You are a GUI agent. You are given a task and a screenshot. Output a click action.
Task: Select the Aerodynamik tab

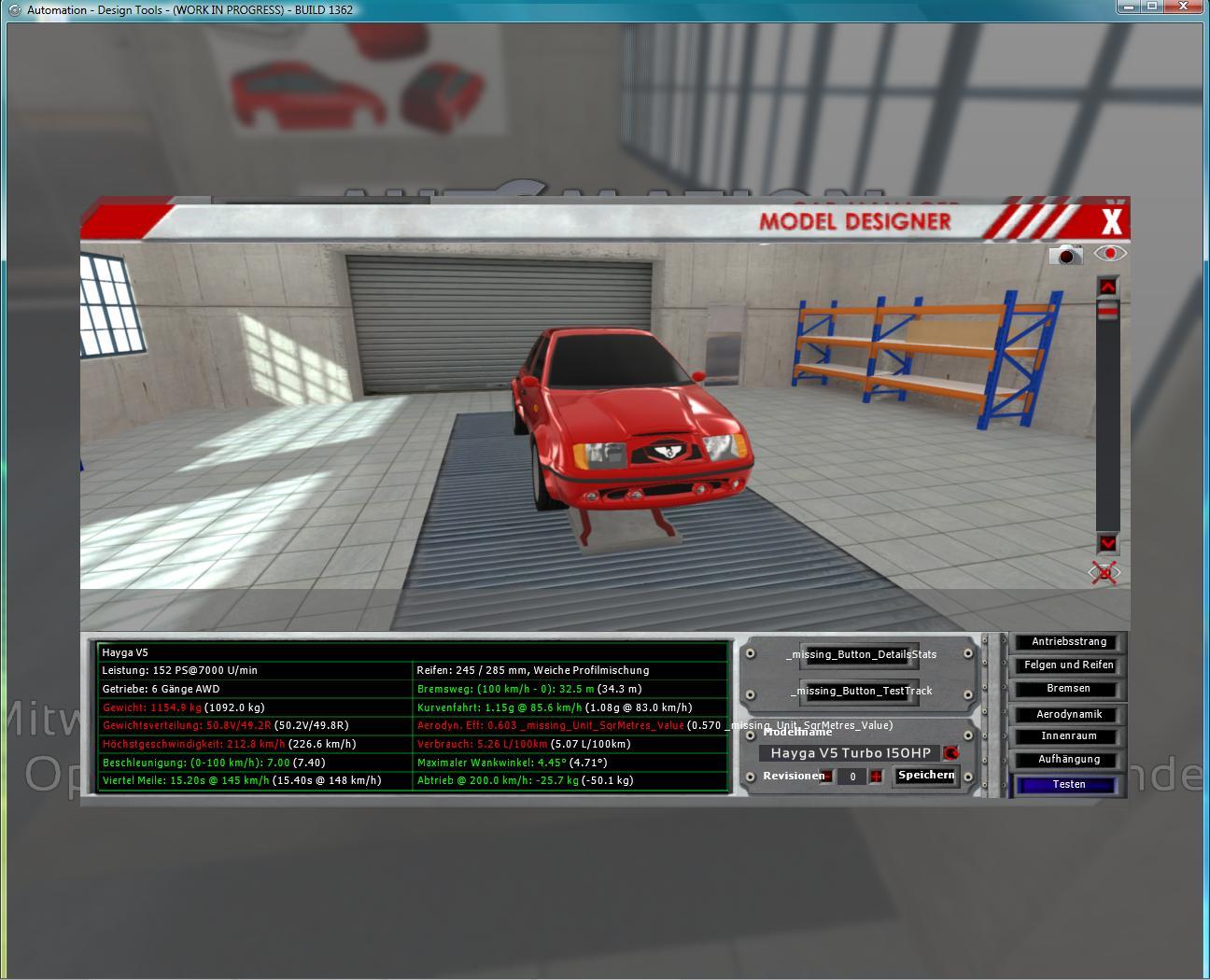[x=1069, y=715]
